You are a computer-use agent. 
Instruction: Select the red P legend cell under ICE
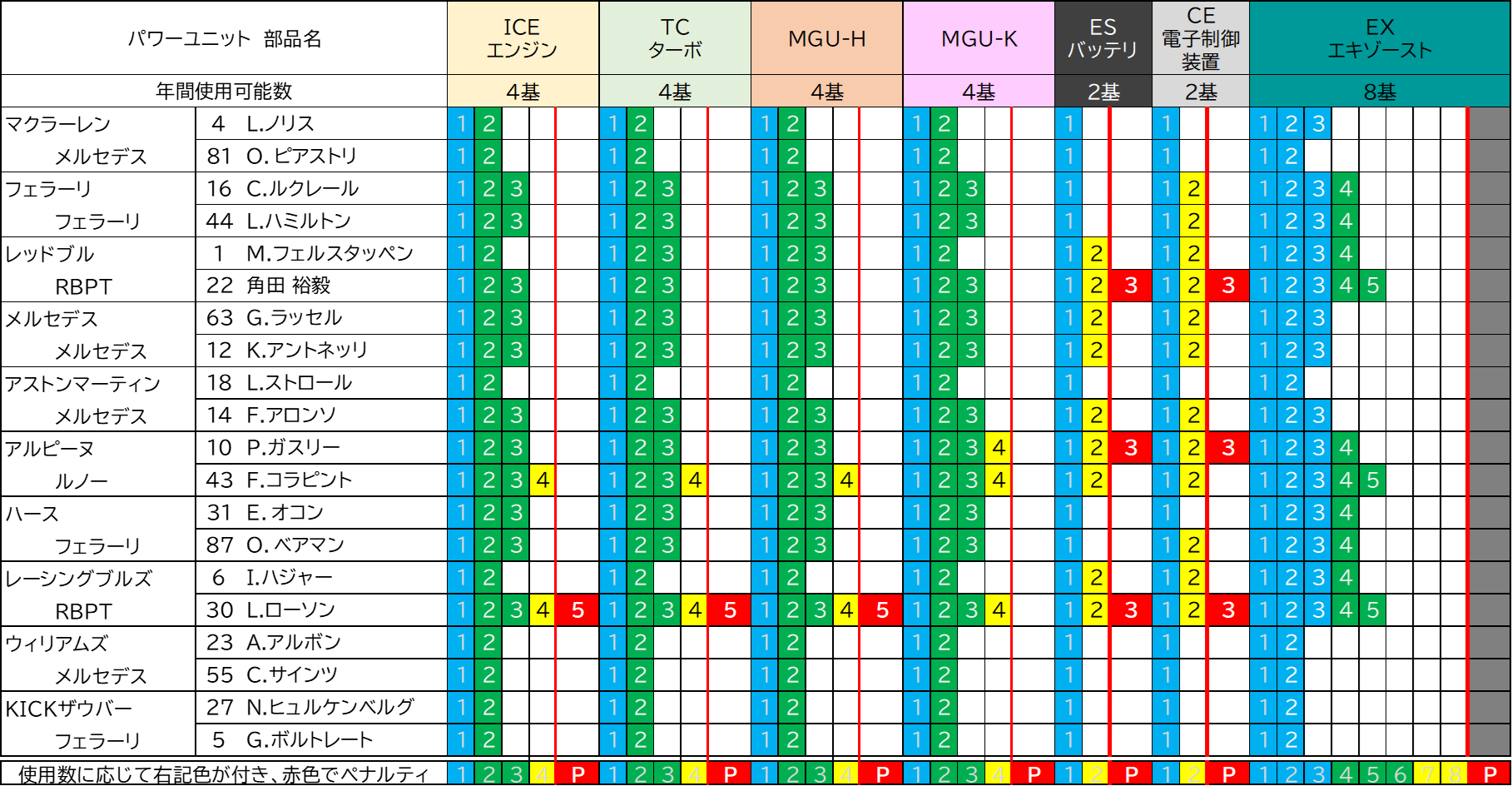578,774
